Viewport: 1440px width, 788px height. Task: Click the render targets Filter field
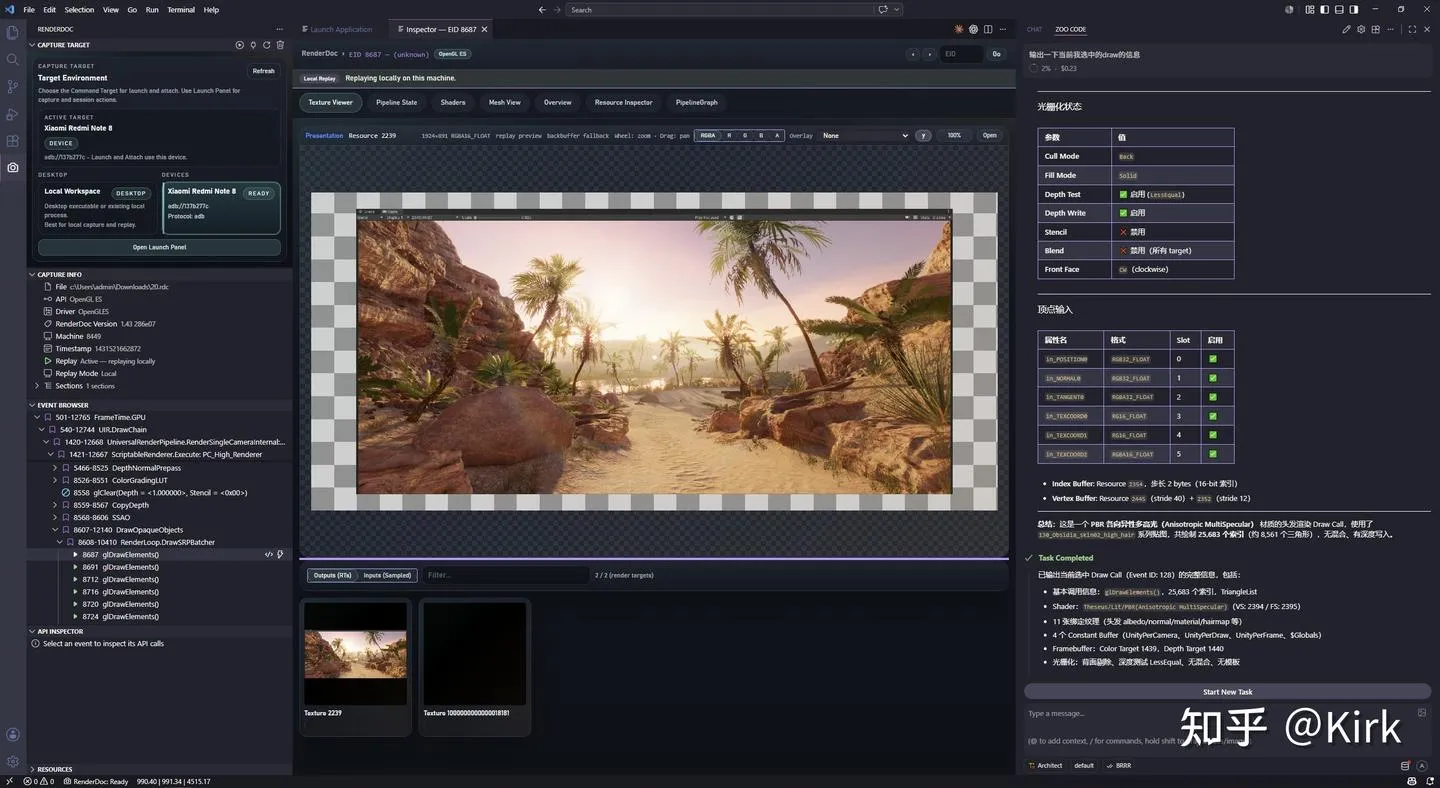[x=505, y=575]
